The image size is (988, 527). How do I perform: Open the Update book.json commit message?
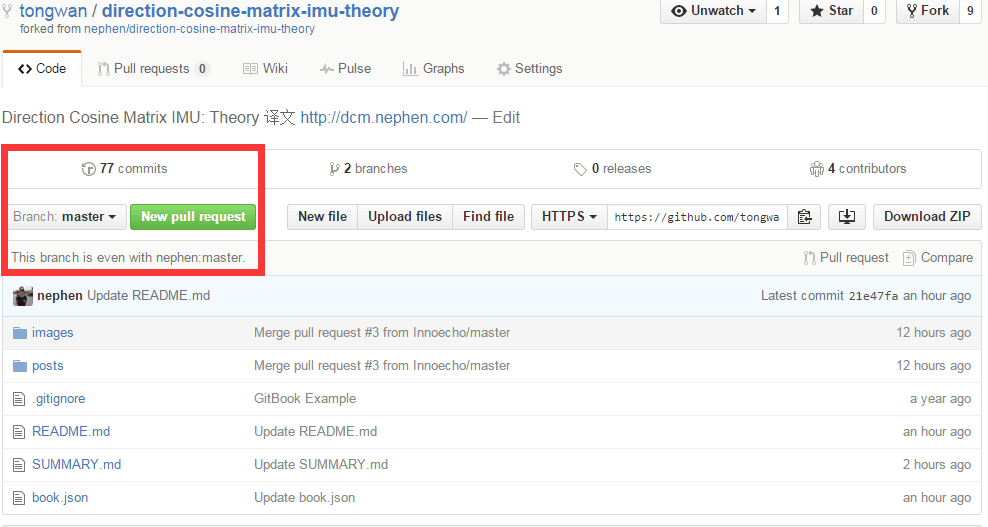pyautogui.click(x=304, y=498)
